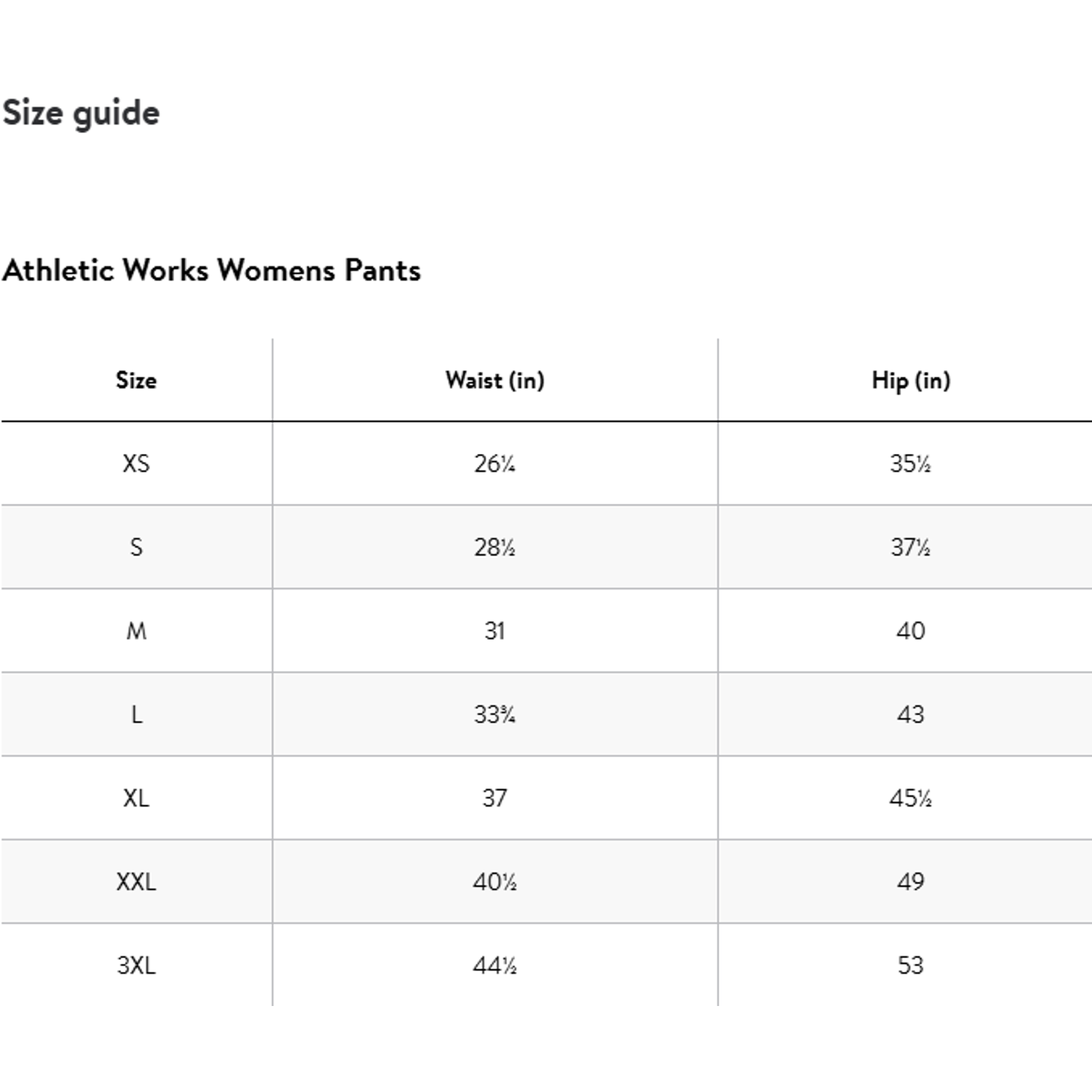Screen dimensions: 1092x1092
Task: Click the M size cell
Action: (x=136, y=631)
